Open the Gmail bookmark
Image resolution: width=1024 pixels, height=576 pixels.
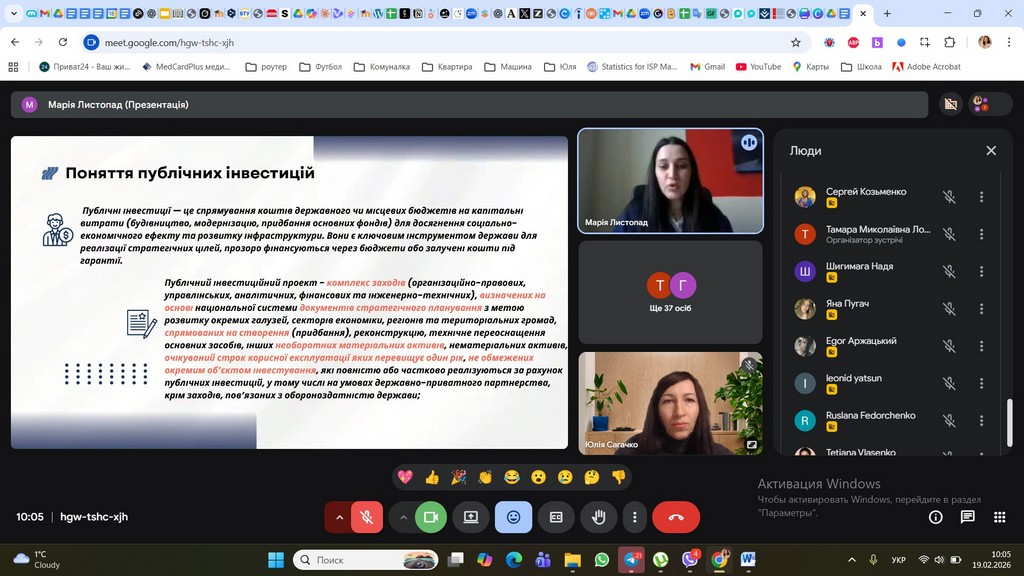(x=706, y=67)
